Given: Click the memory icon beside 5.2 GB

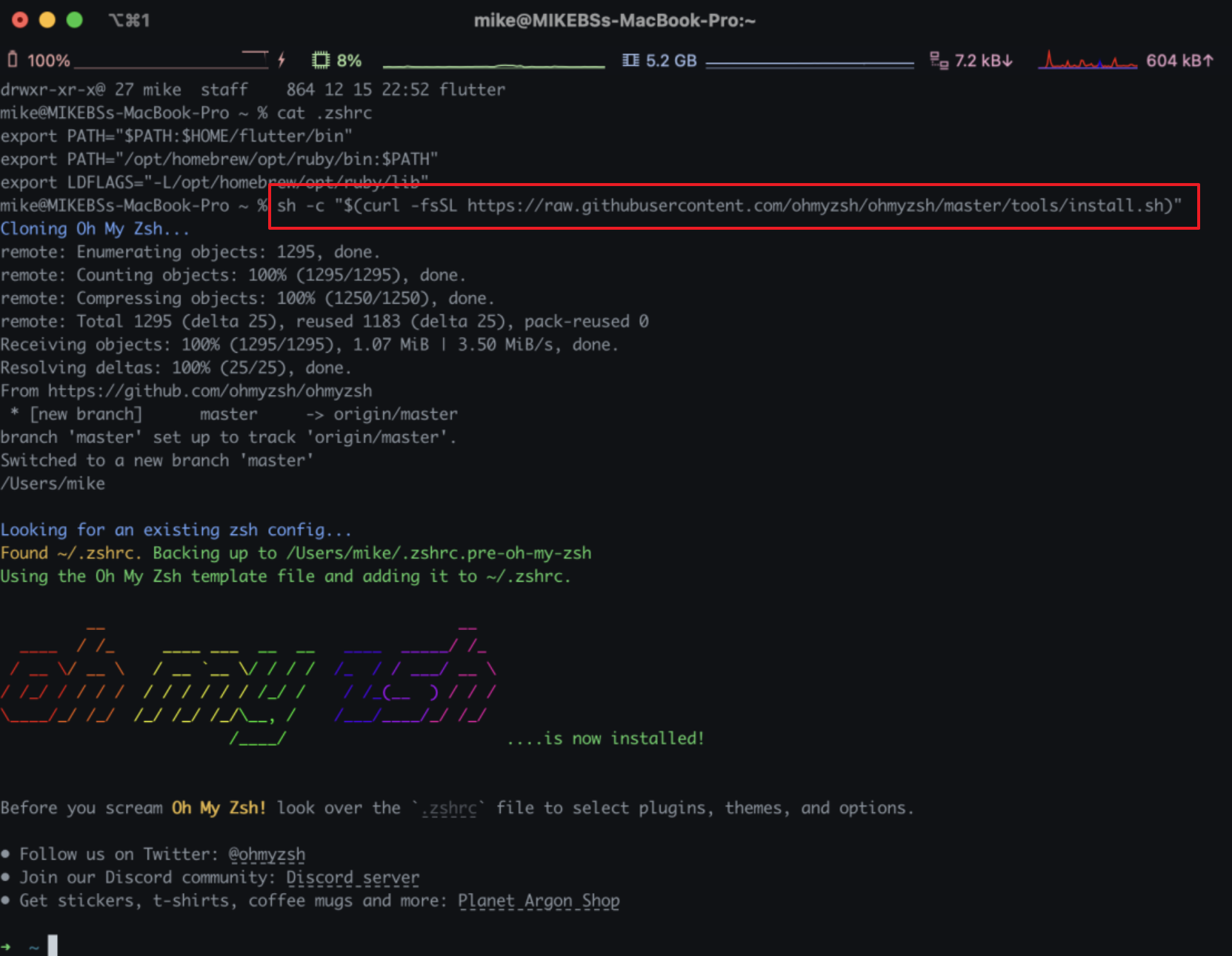Looking at the screenshot, I should click(630, 60).
